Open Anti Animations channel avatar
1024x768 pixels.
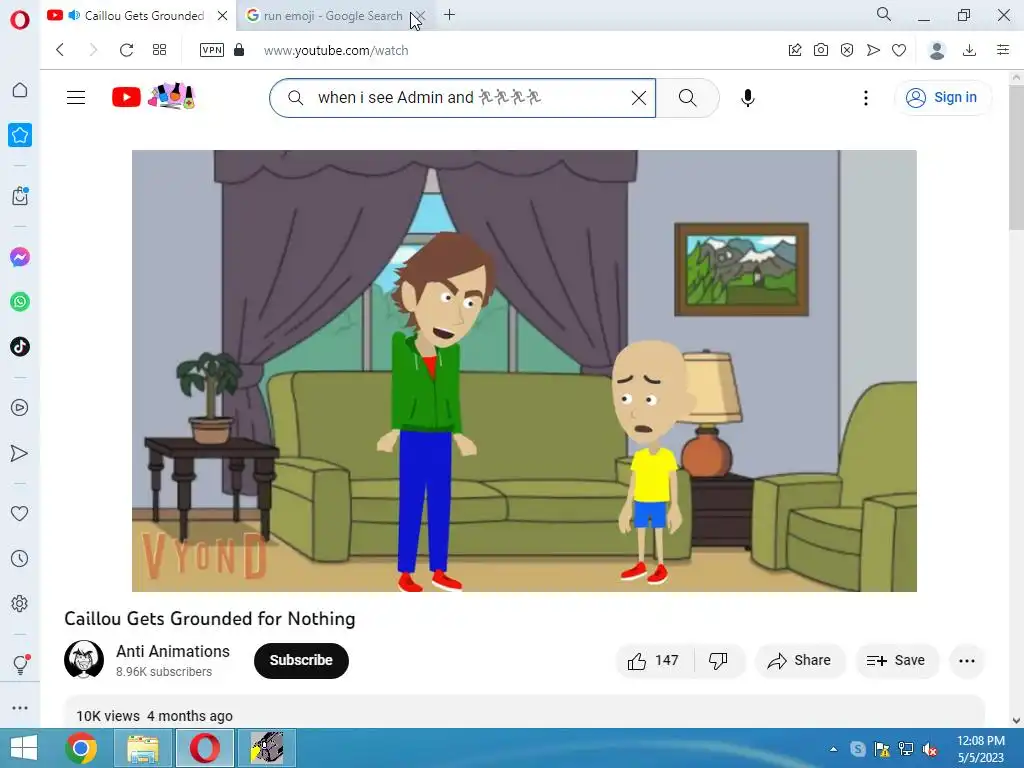pyautogui.click(x=84, y=660)
